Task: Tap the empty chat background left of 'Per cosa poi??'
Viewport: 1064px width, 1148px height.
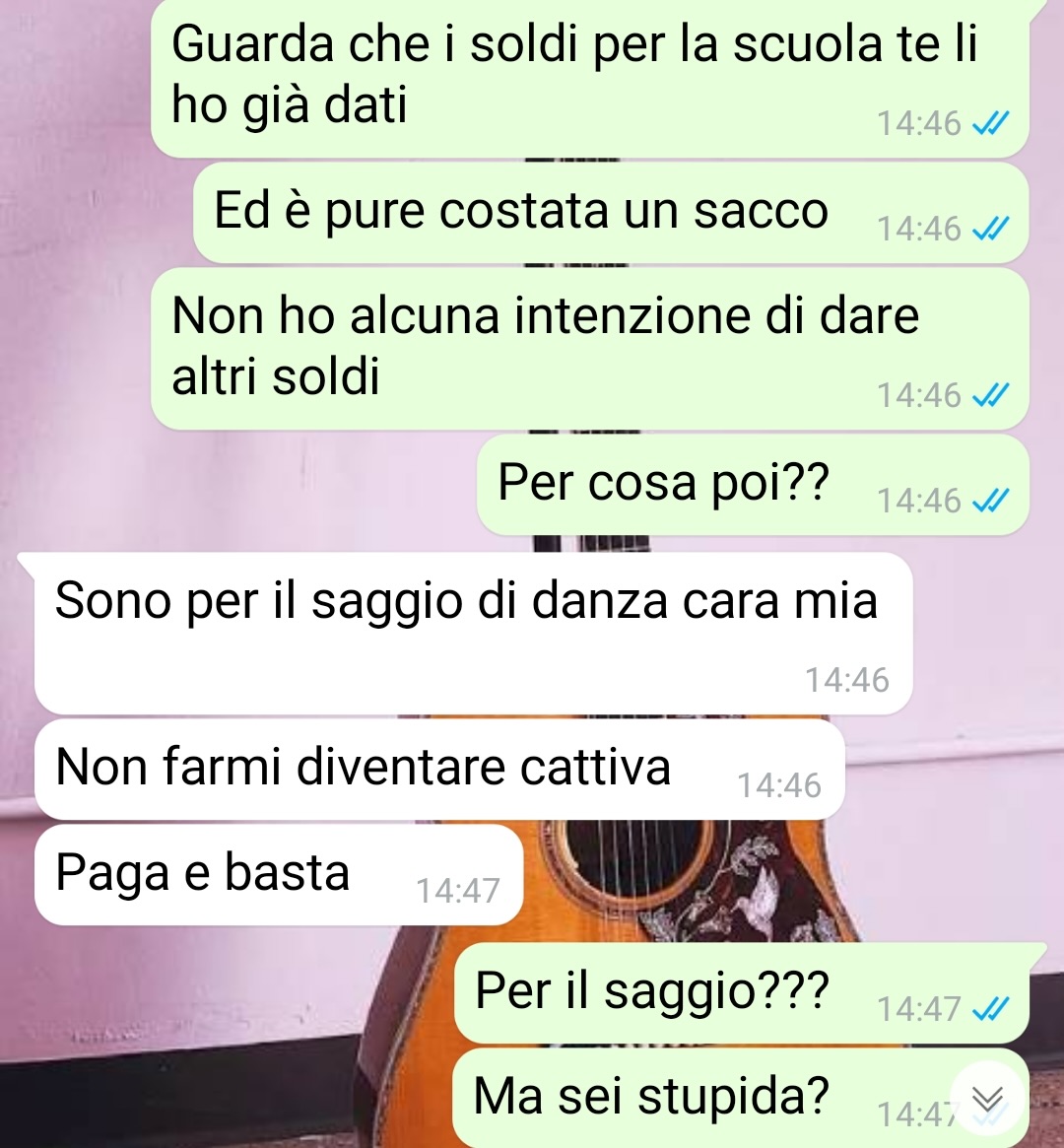Action: coord(241,487)
